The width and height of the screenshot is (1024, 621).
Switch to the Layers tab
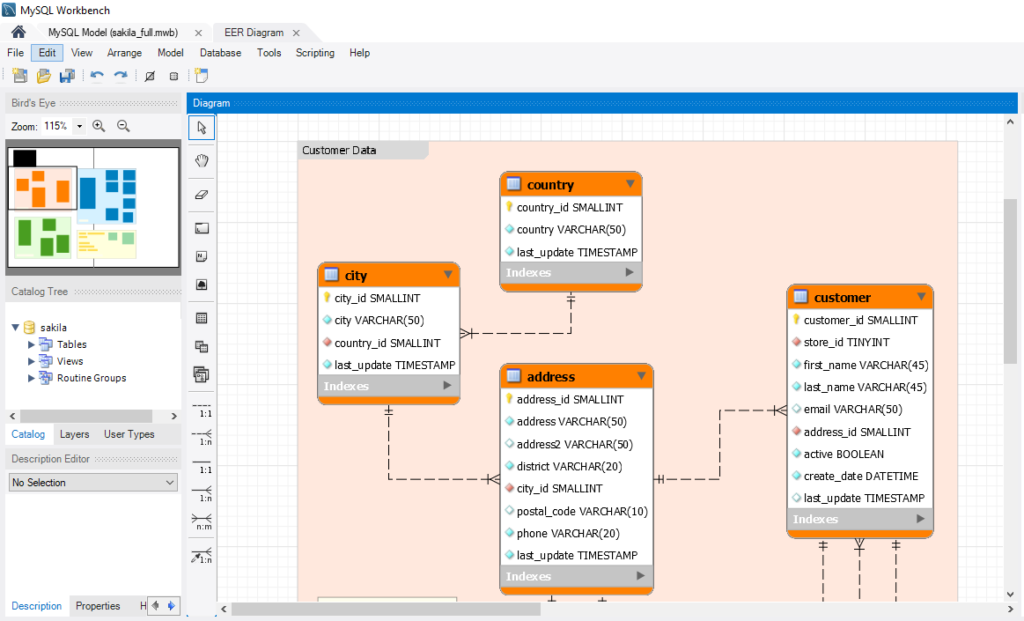coord(74,434)
